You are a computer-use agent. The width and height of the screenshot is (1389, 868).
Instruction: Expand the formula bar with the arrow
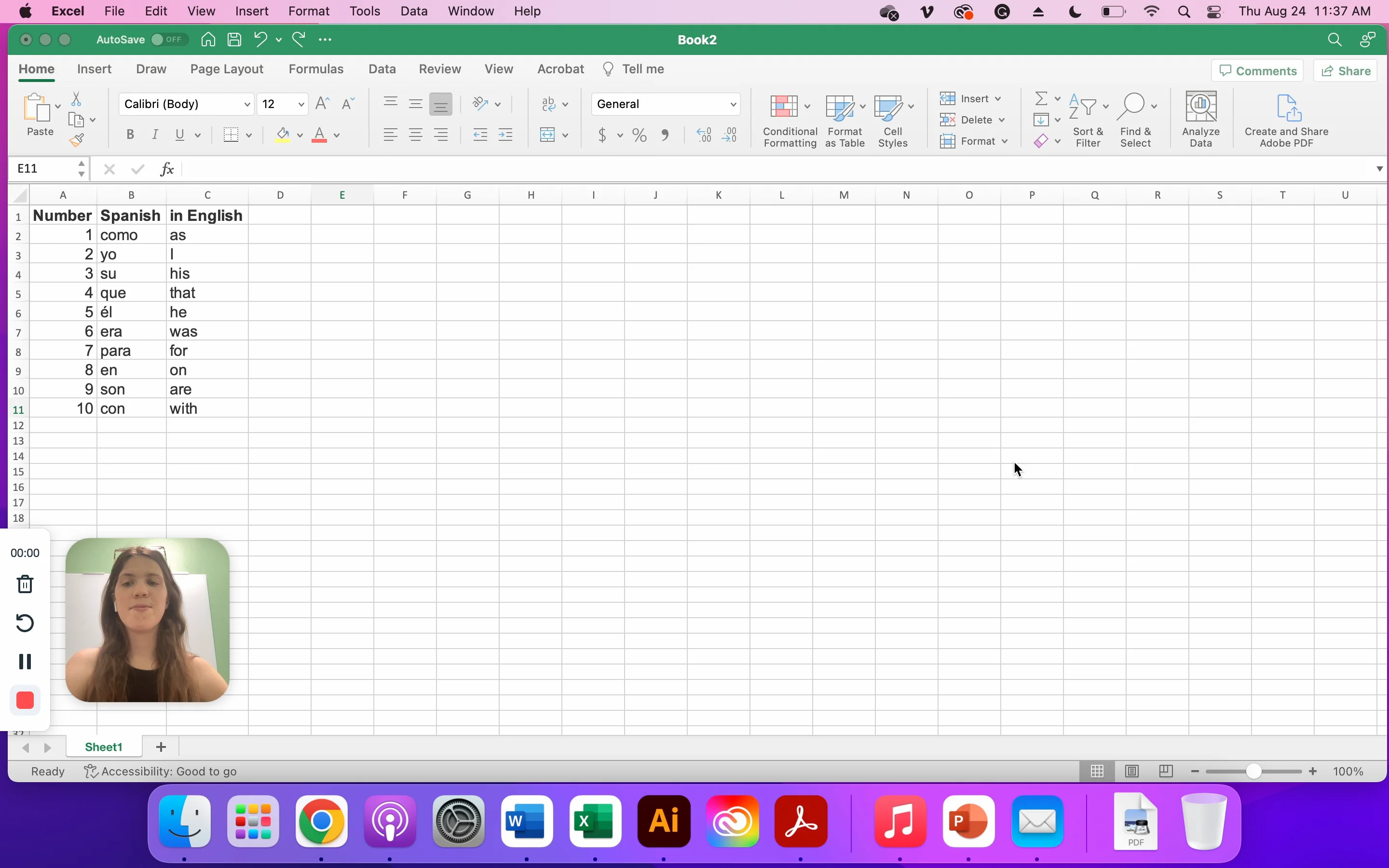click(x=1379, y=169)
